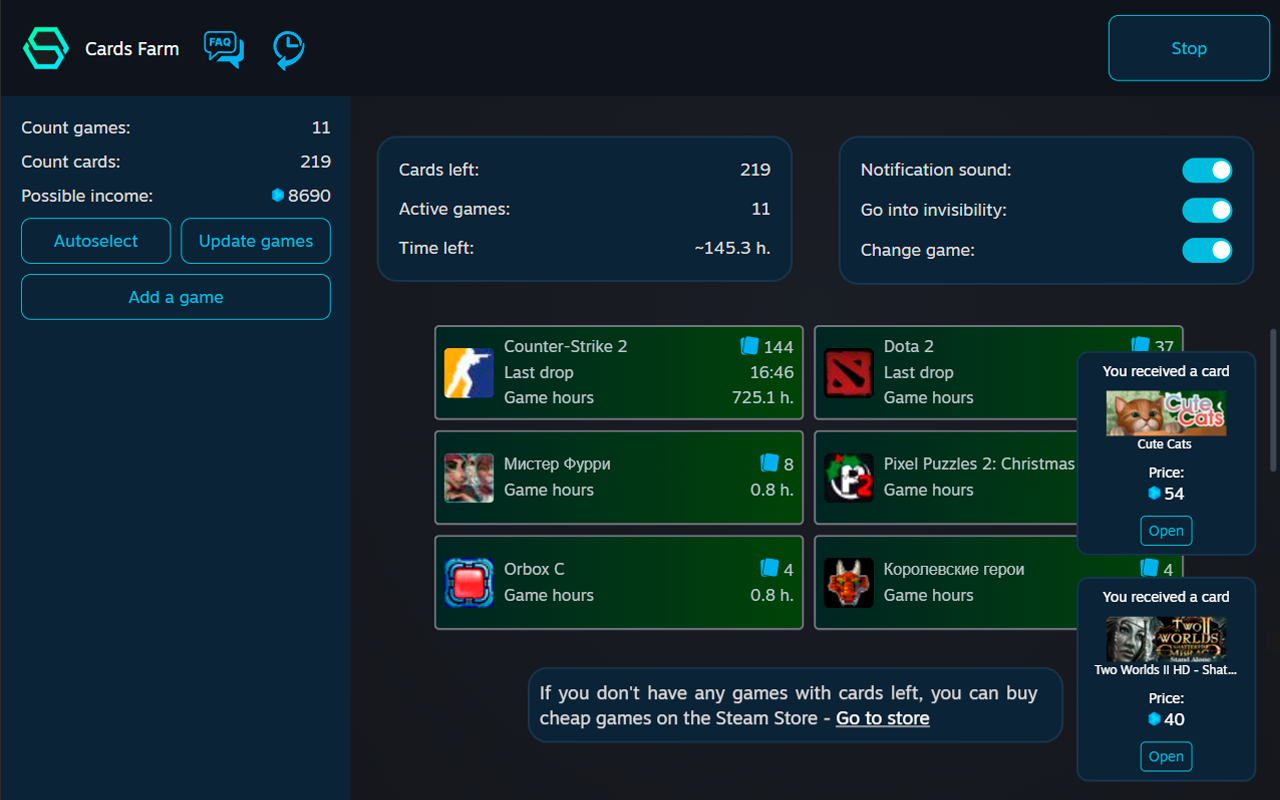Click the Count games label in sidebar
Viewport: 1280px width, 800px height.
click(76, 128)
